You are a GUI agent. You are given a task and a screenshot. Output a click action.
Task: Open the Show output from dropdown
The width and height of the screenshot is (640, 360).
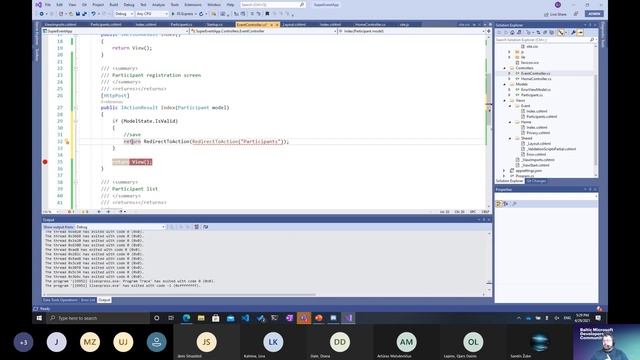pos(120,227)
